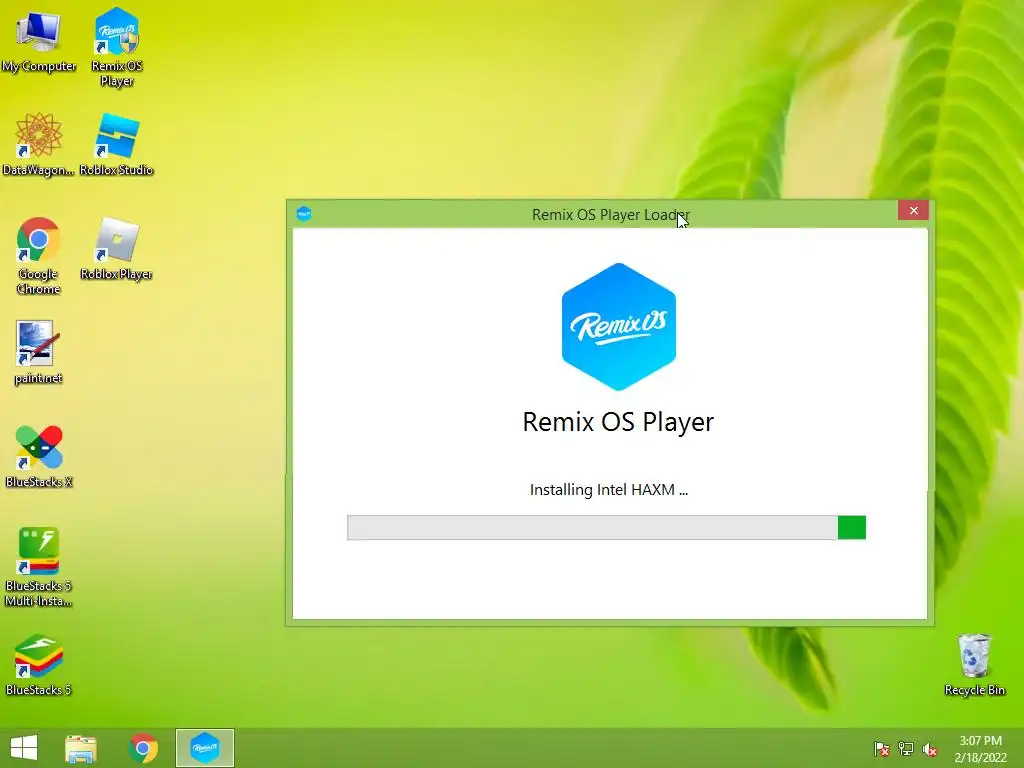This screenshot has height=768, width=1024.
Task: Select the Recycle Bin icon
Action: (x=974, y=664)
